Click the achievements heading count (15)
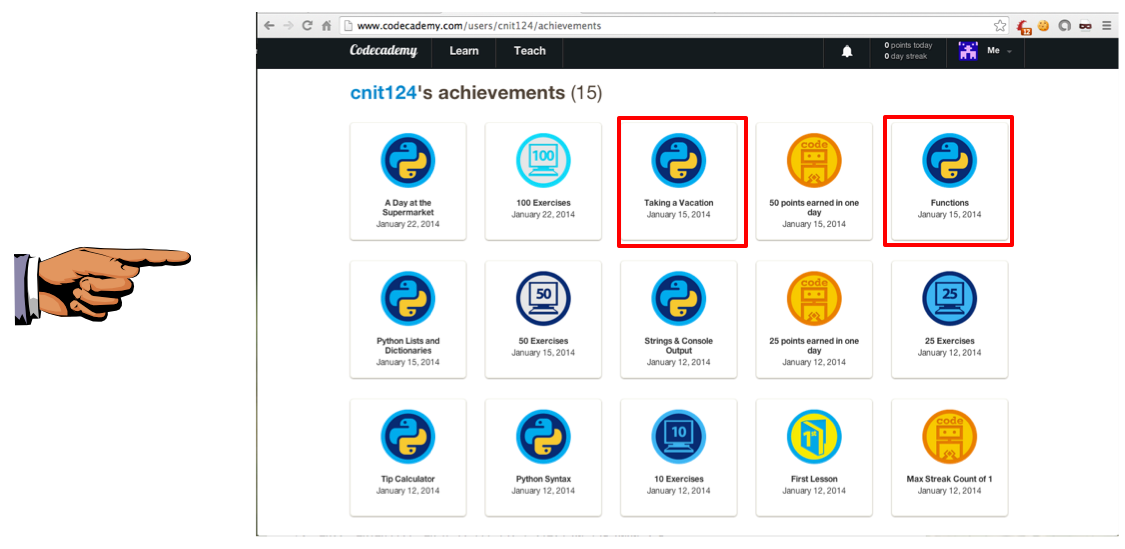Viewport: 1125px width, 549px height. pyautogui.click(x=586, y=93)
